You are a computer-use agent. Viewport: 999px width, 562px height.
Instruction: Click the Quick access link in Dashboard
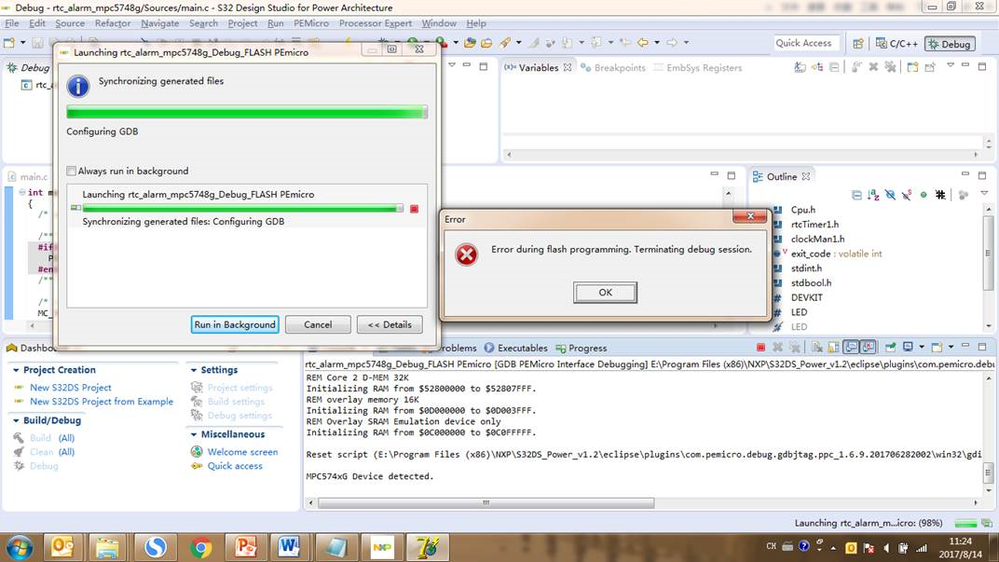point(234,466)
